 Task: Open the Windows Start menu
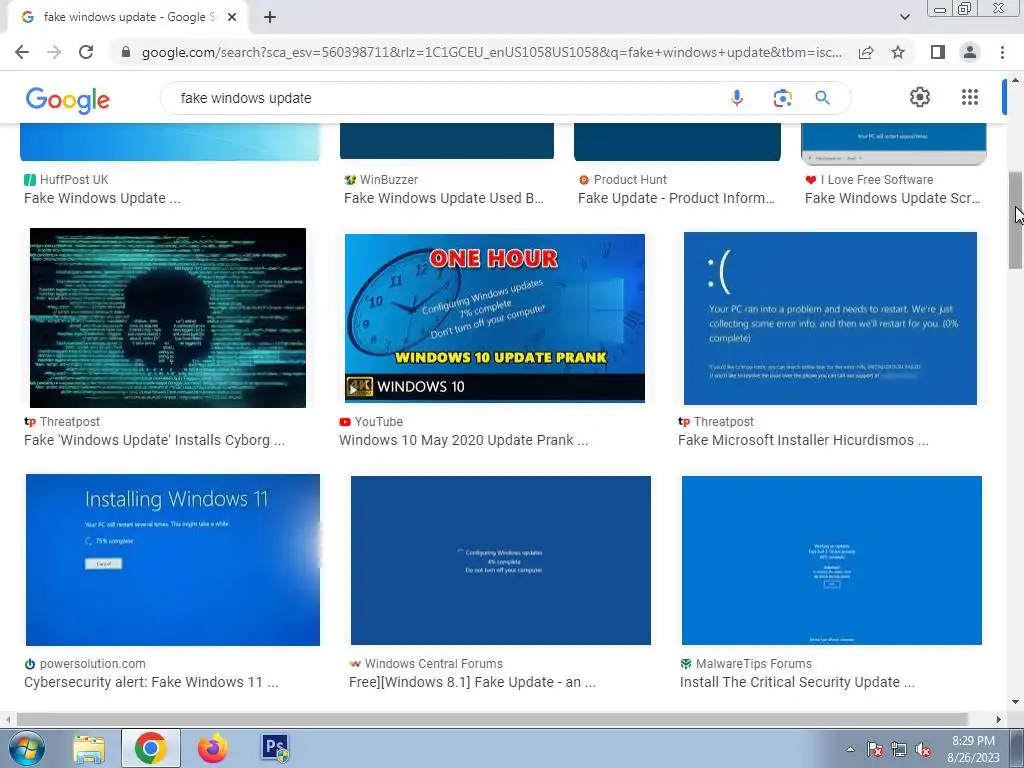pos(27,748)
